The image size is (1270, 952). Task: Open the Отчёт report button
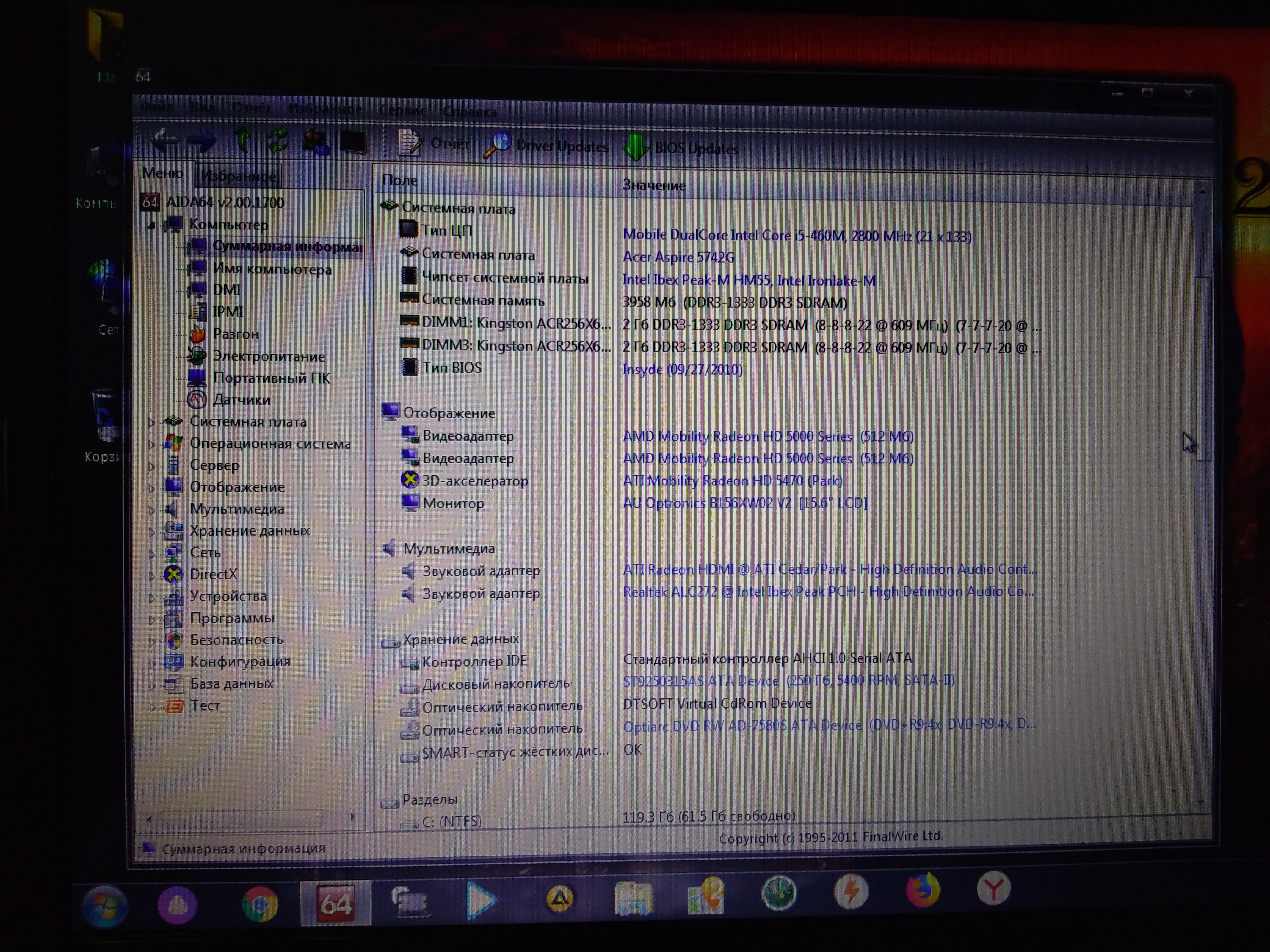434,143
